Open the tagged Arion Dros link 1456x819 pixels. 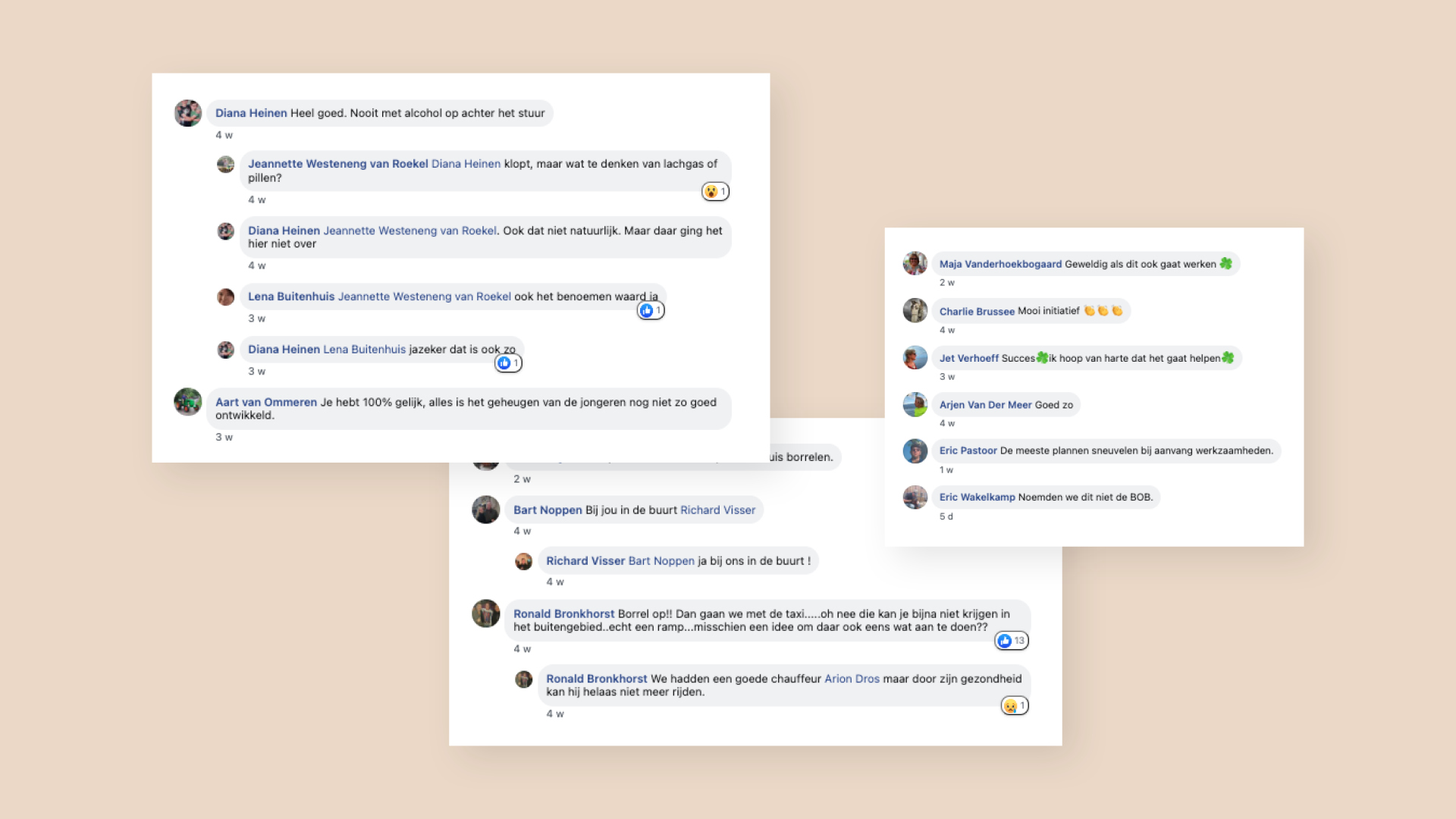tap(852, 679)
